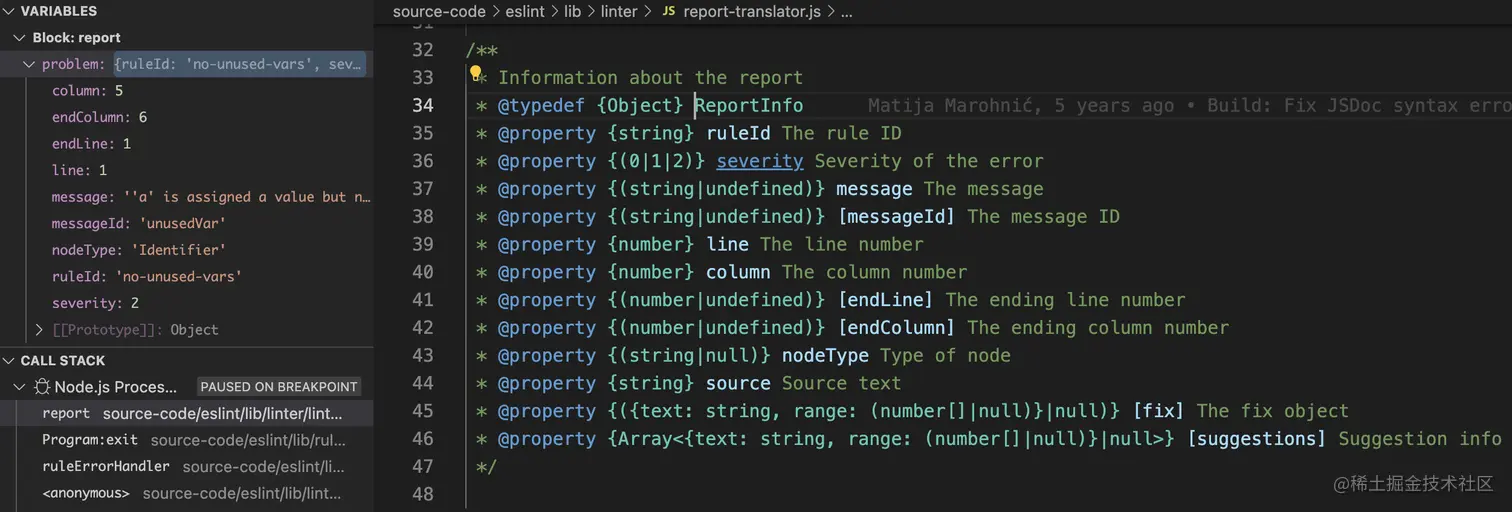
Task: Click 'Information about the report' comment
Action: click(651, 77)
